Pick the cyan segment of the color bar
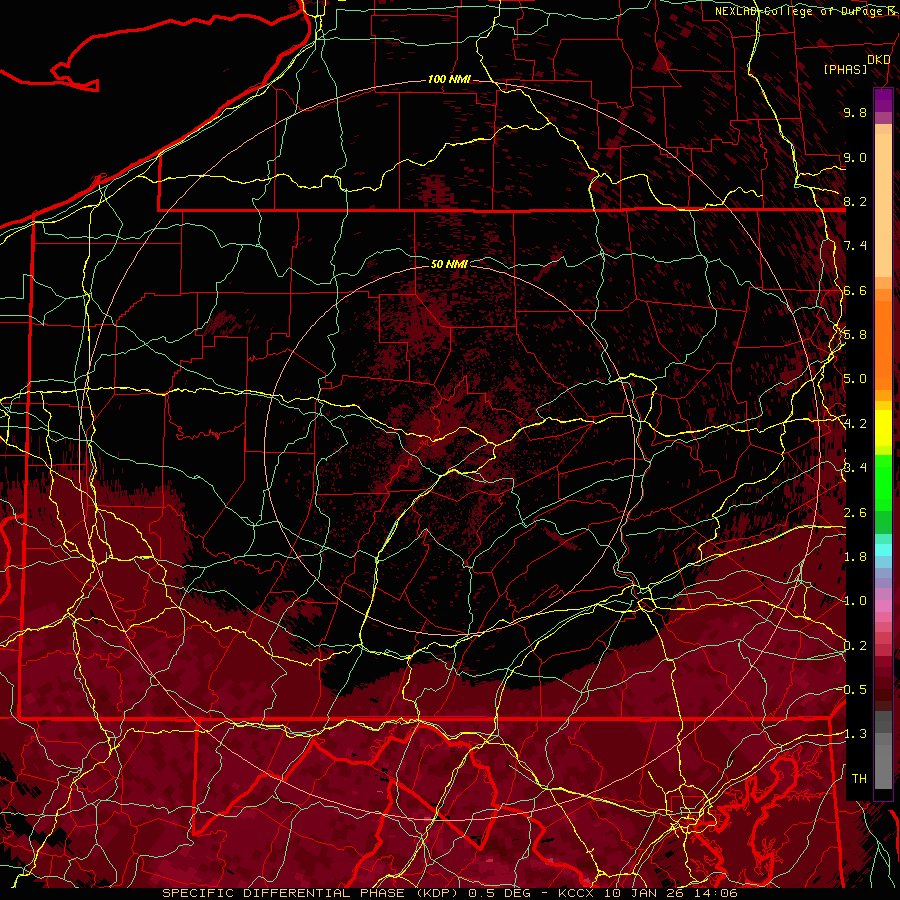 pyautogui.click(x=883, y=549)
